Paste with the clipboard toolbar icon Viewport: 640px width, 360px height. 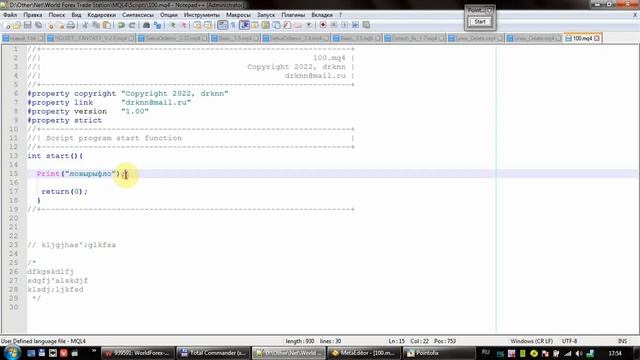point(107,25)
